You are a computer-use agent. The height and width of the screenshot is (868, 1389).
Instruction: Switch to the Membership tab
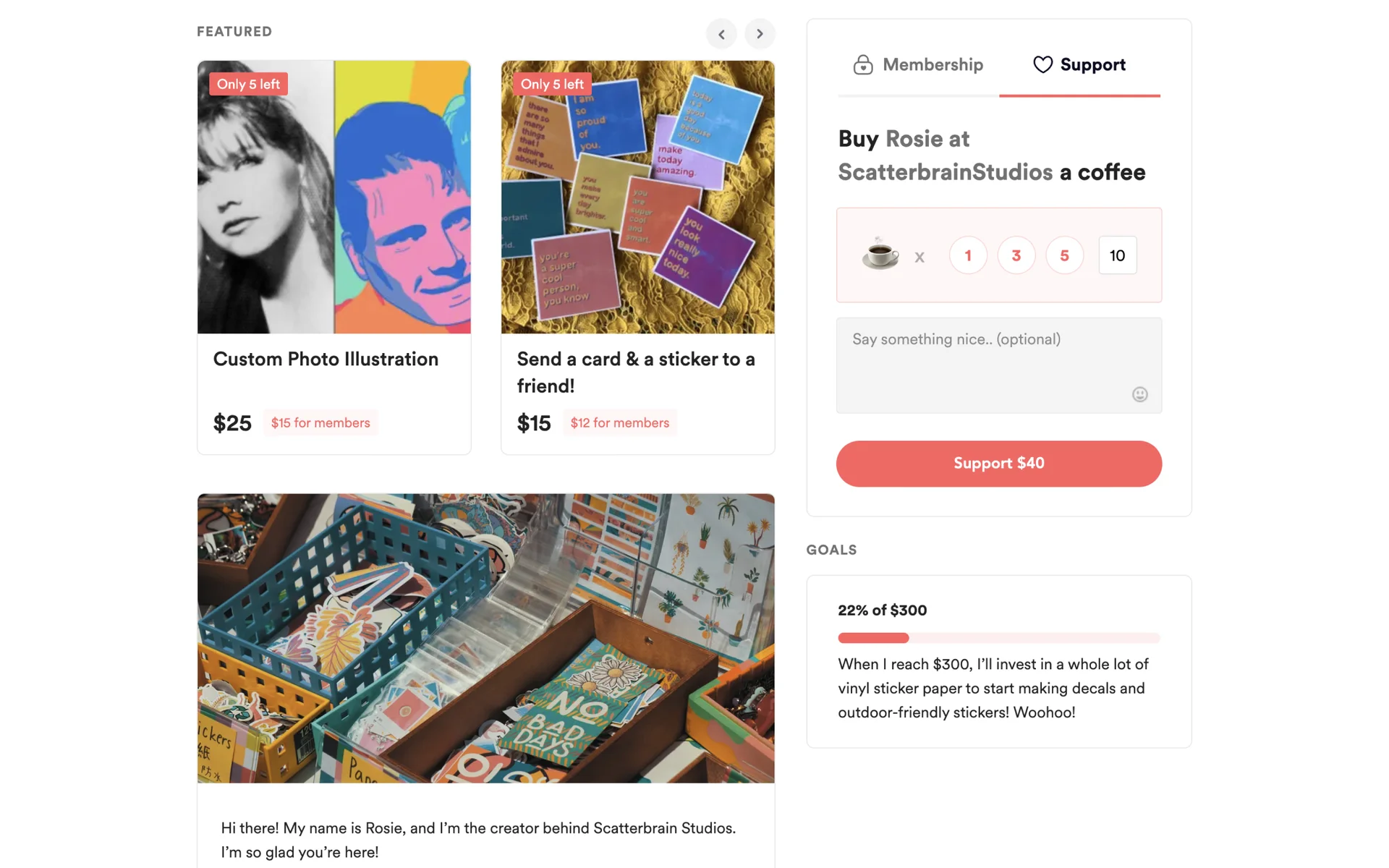tap(918, 65)
